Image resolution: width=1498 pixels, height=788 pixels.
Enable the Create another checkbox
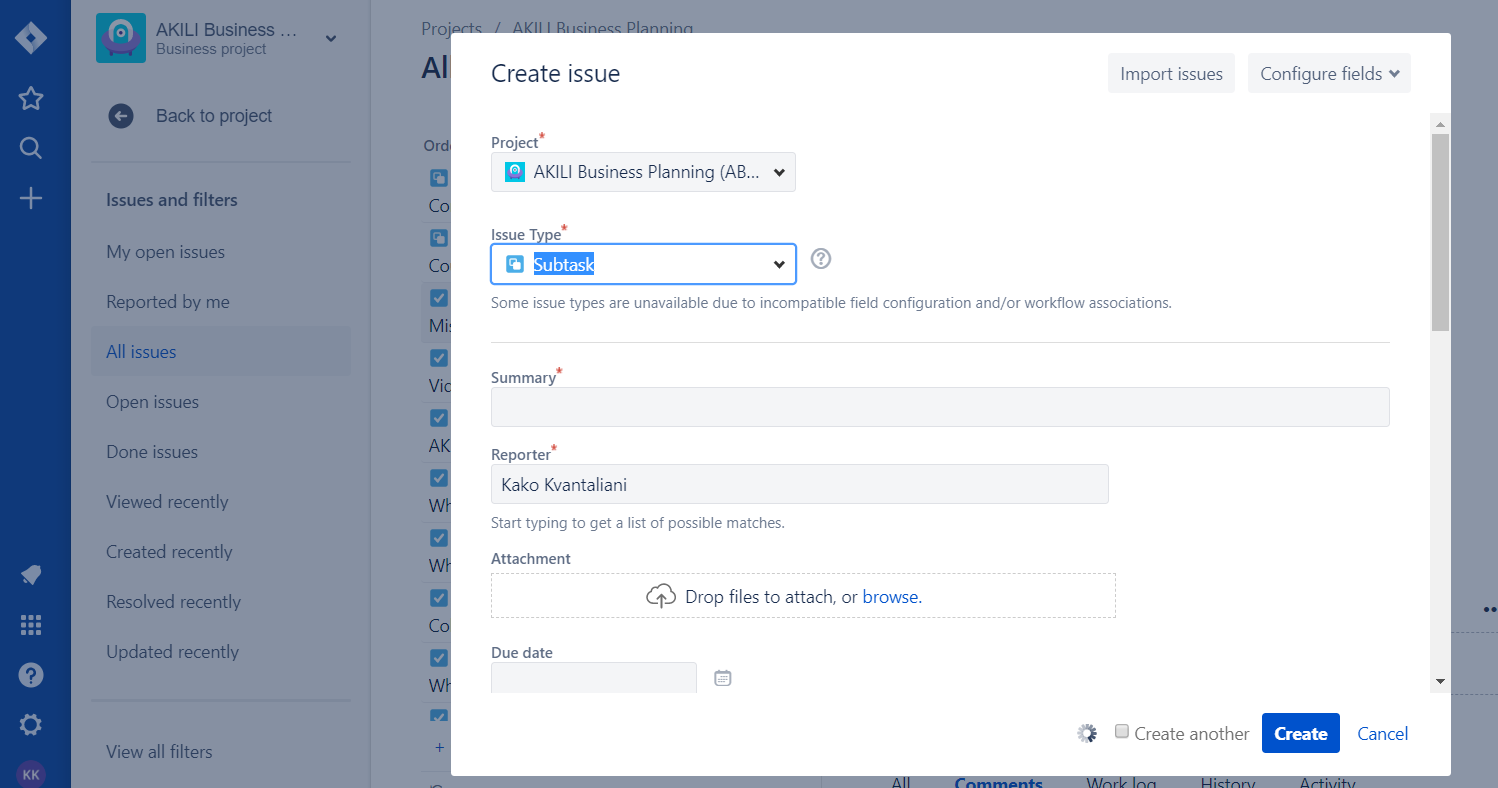(x=1121, y=731)
